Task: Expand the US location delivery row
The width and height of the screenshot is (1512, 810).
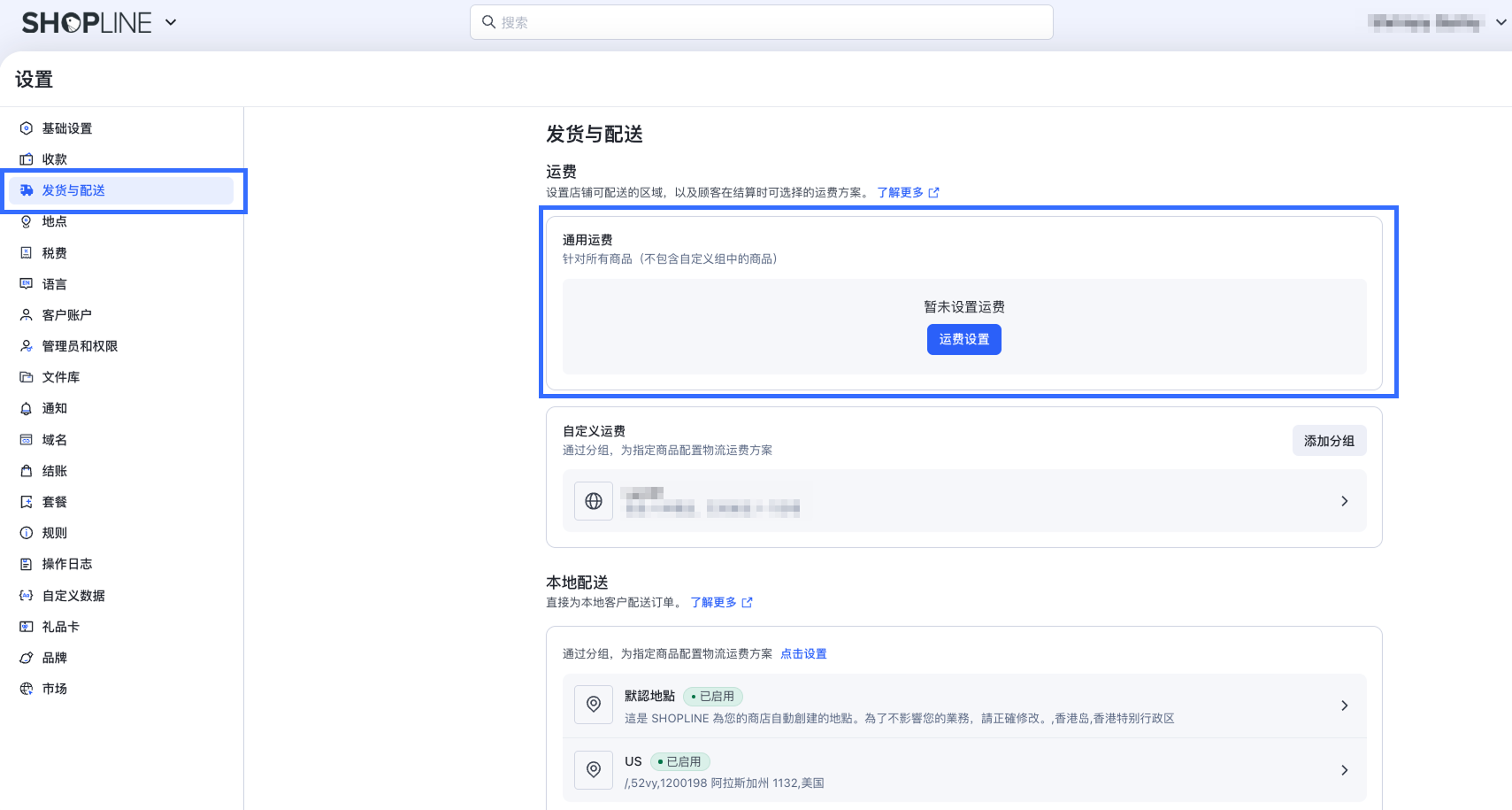Action: click(x=1344, y=770)
